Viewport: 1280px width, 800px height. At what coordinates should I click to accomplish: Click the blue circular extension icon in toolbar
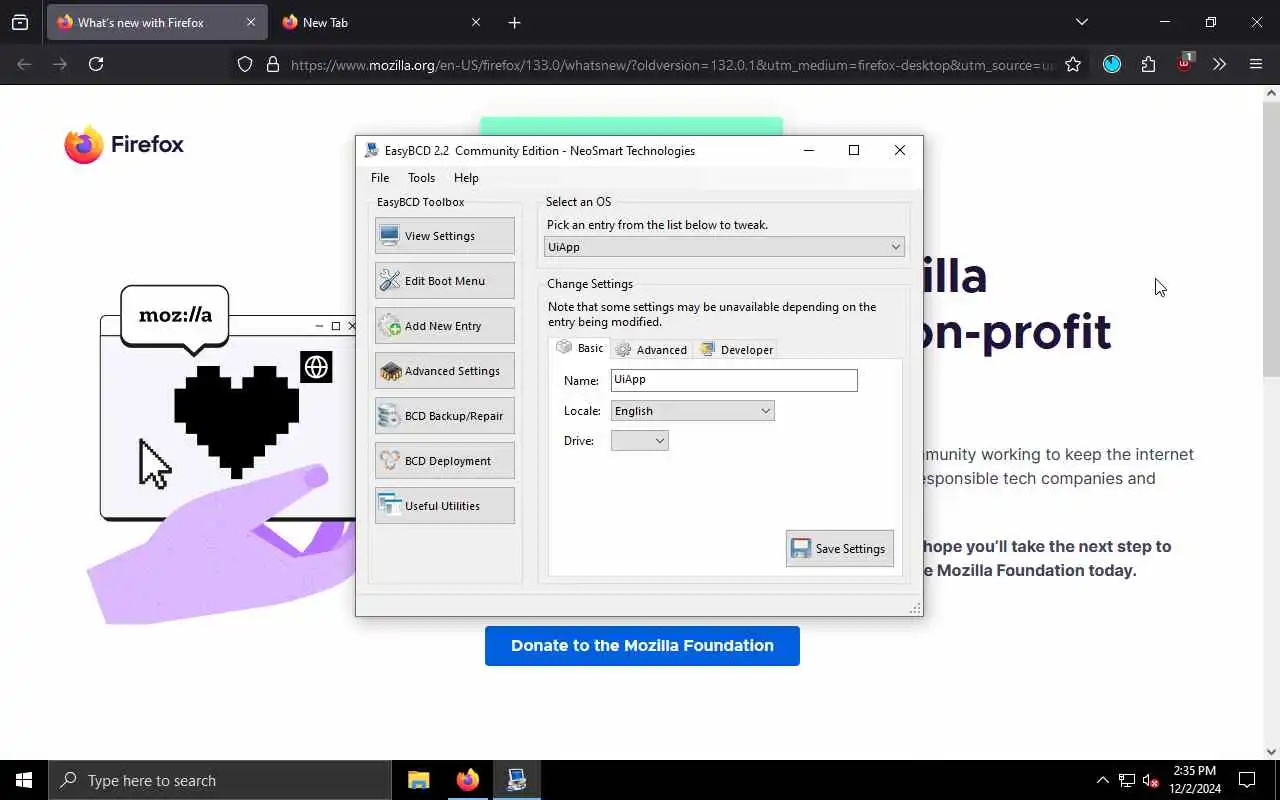(x=1112, y=64)
